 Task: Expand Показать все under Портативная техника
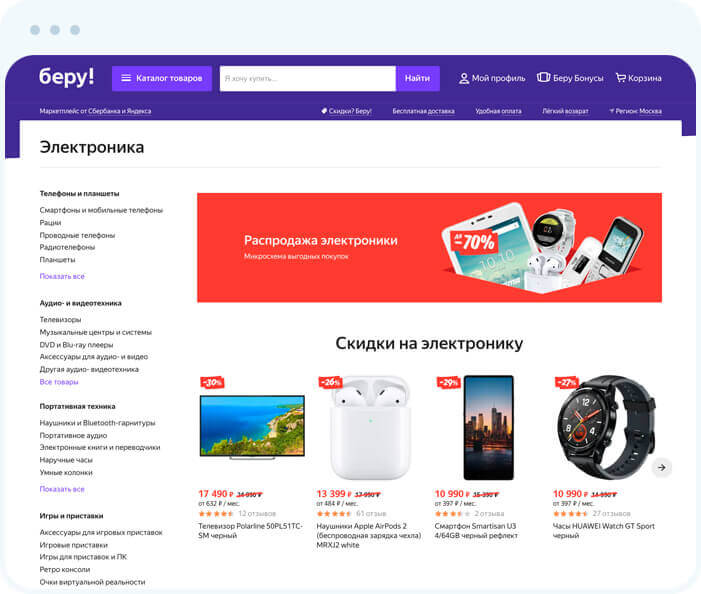coord(62,489)
